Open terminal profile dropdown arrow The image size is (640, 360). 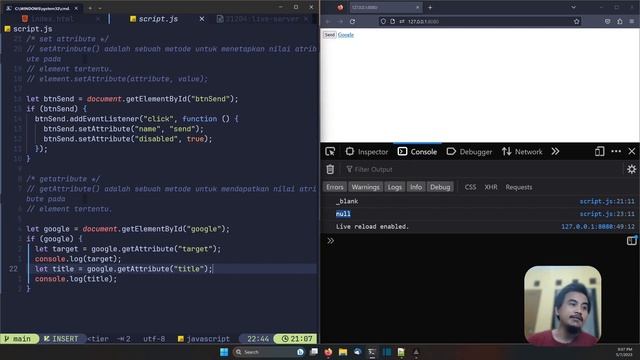100,8
